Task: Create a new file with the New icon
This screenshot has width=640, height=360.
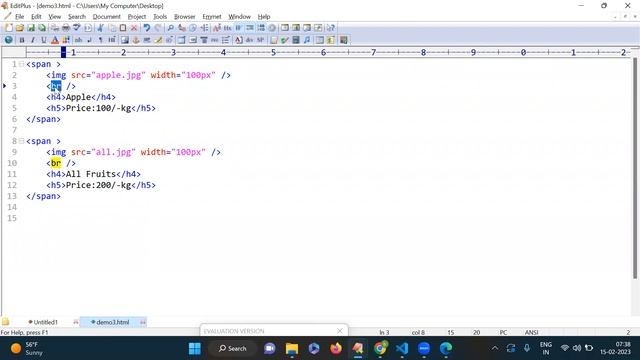Action: (9, 28)
